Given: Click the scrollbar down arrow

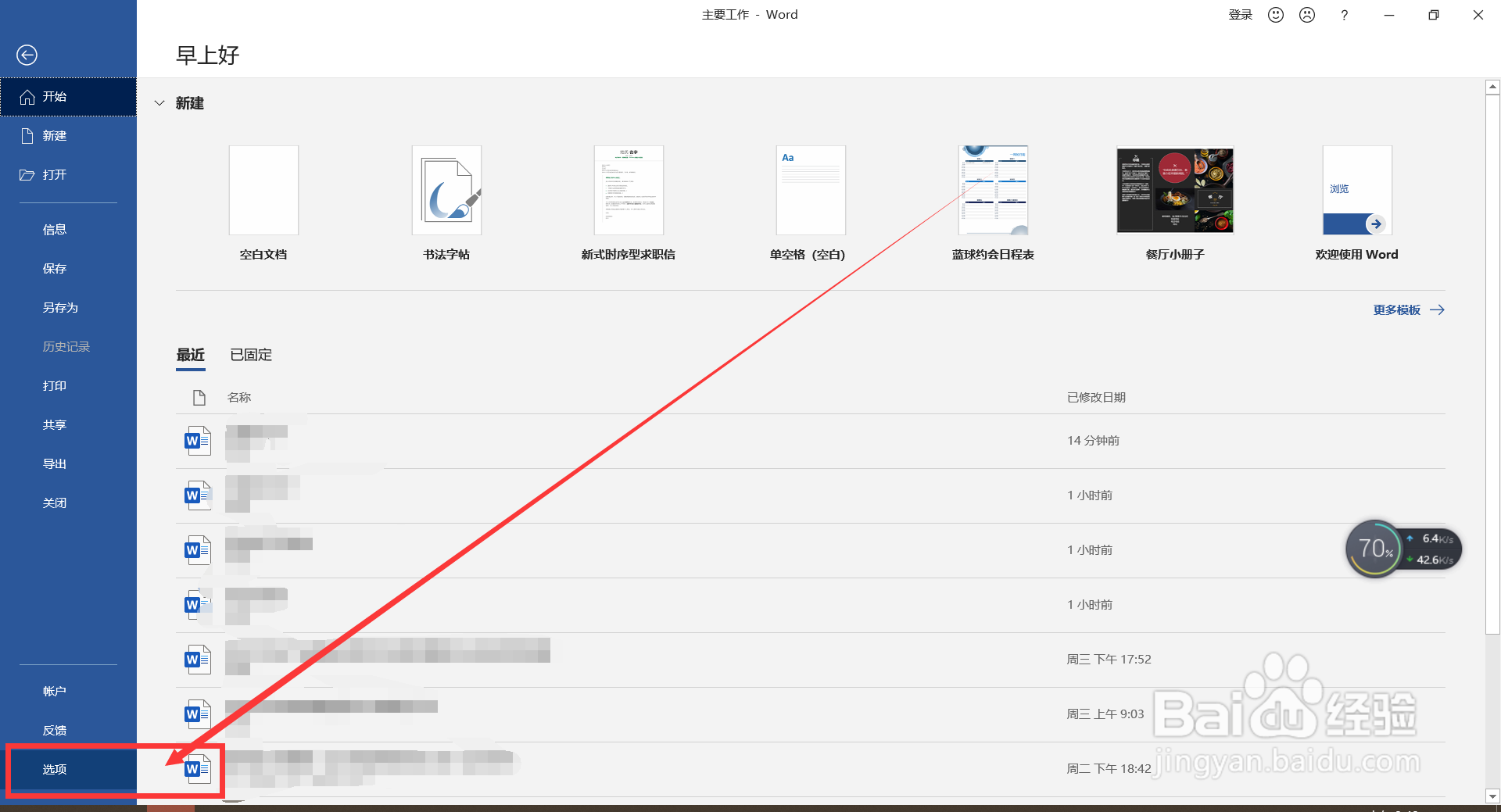Looking at the screenshot, I should [x=1492, y=796].
